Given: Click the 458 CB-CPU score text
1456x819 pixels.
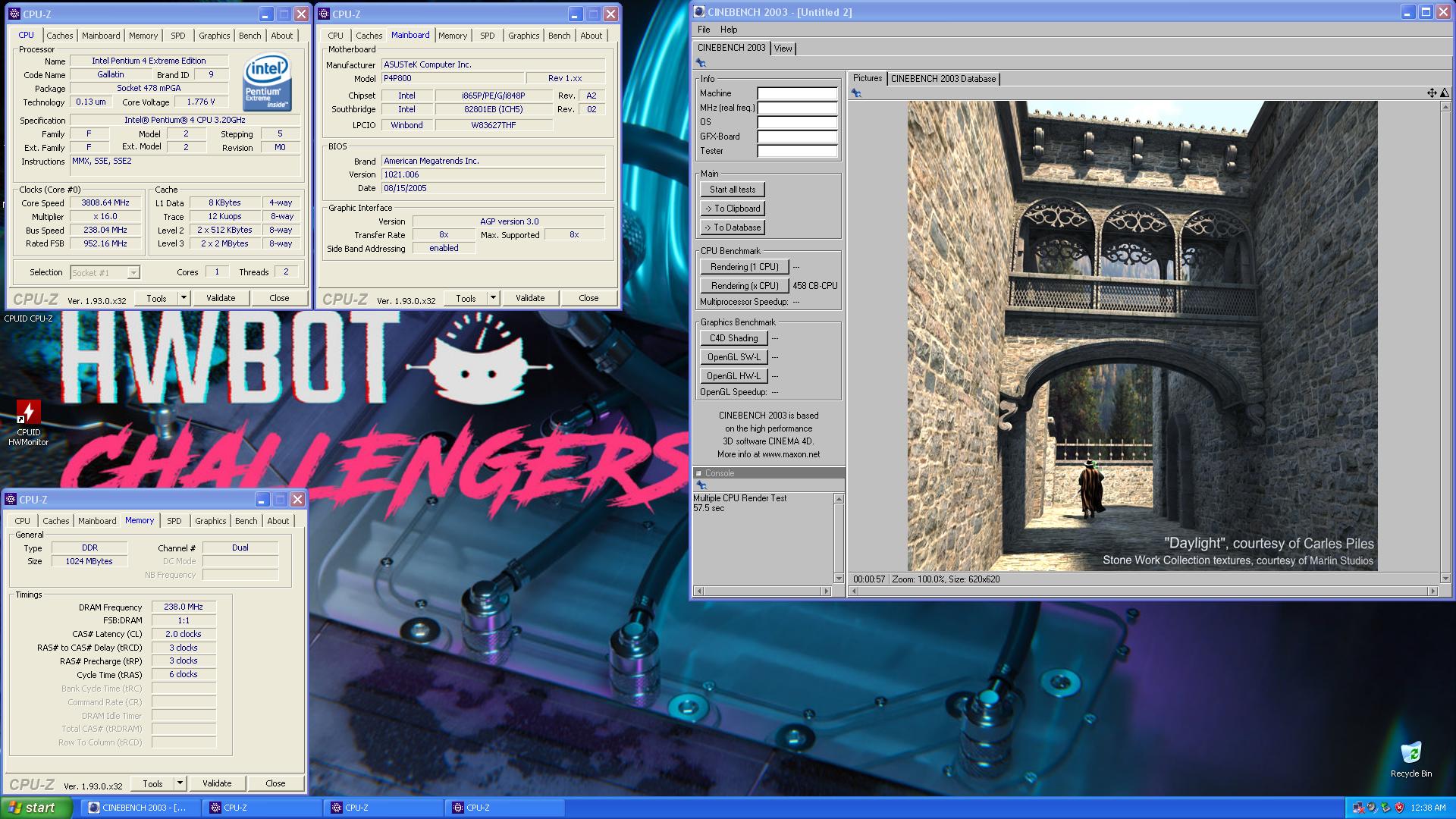Looking at the screenshot, I should coord(815,286).
